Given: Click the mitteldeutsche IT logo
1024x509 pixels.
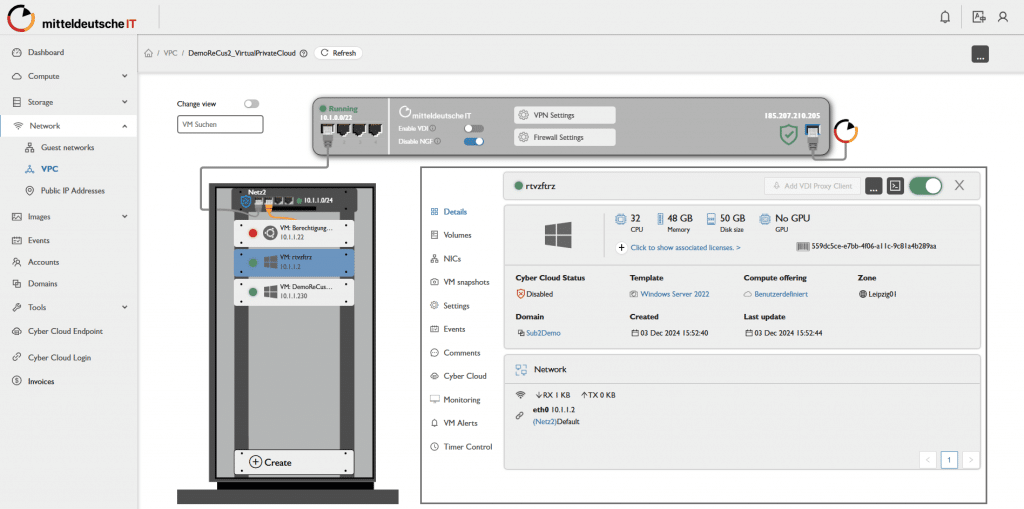Looking at the screenshot, I should (72, 19).
